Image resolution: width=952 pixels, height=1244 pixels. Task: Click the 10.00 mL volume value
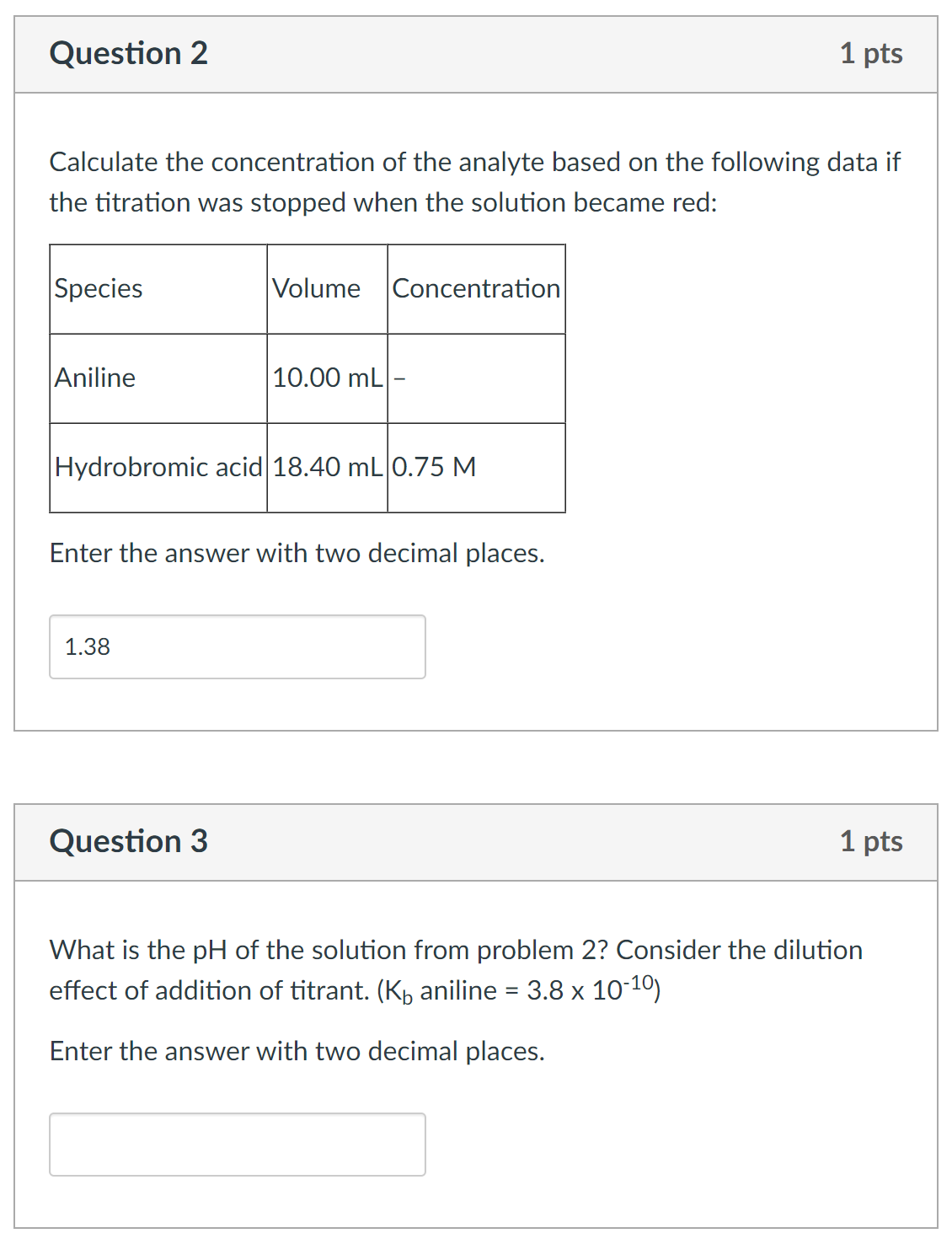[326, 378]
